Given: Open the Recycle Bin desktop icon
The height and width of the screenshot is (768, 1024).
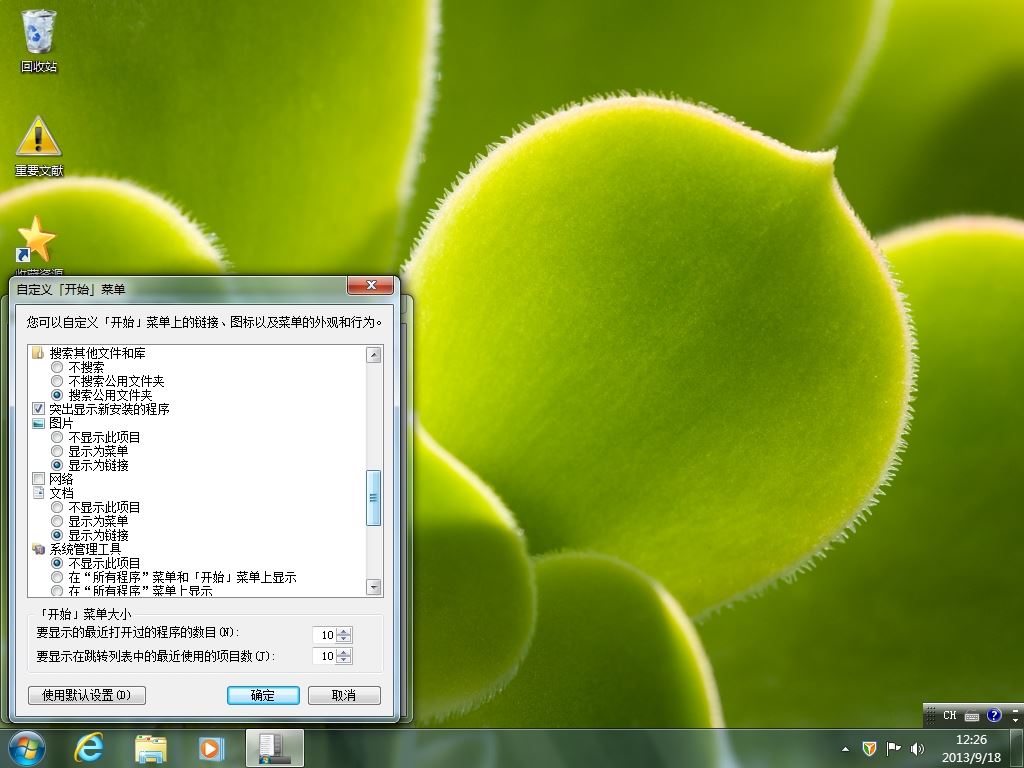Looking at the screenshot, I should [39, 40].
